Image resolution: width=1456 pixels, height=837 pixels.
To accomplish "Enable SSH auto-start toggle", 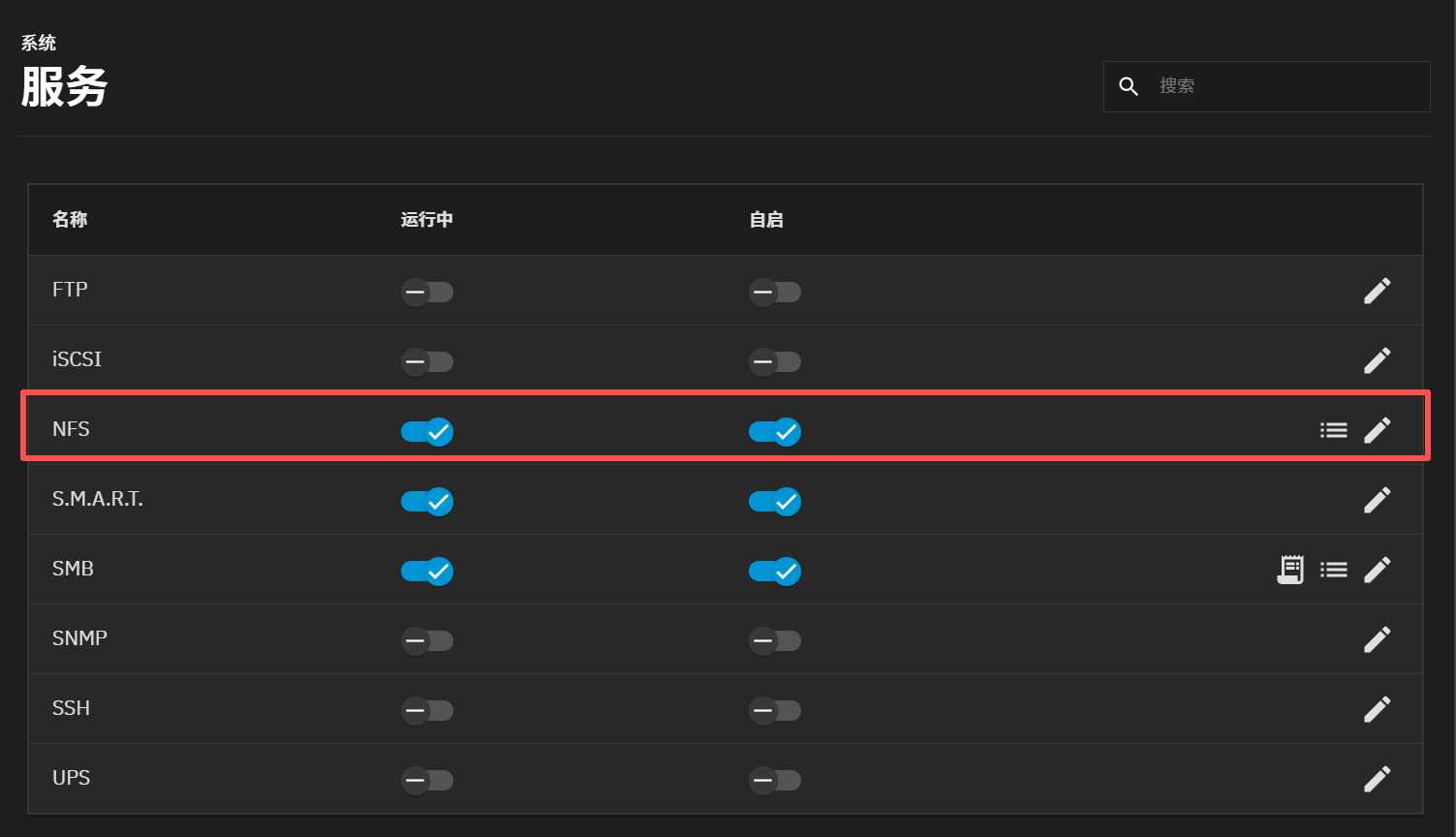I will click(775, 710).
